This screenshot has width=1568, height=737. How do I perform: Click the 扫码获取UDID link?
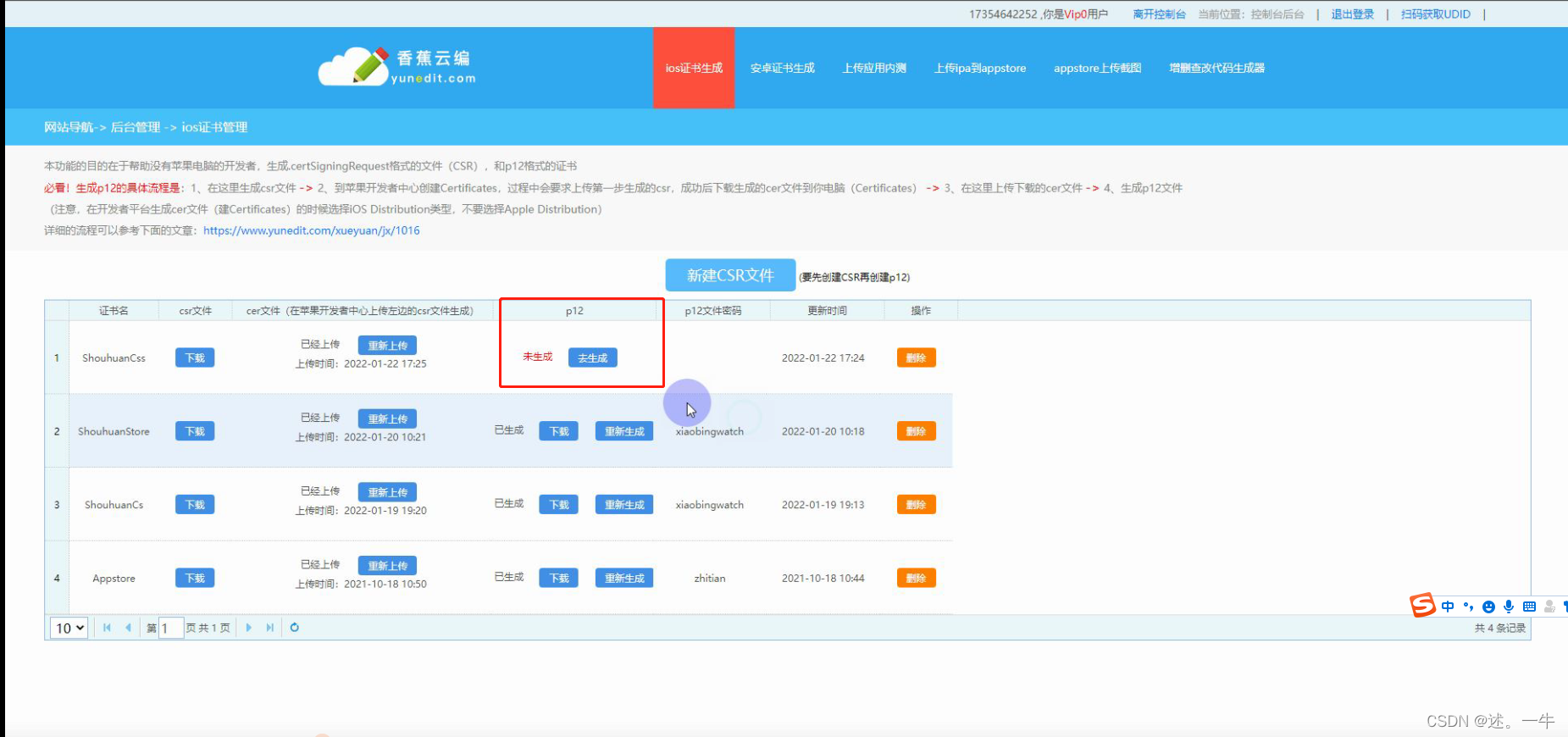1436,14
